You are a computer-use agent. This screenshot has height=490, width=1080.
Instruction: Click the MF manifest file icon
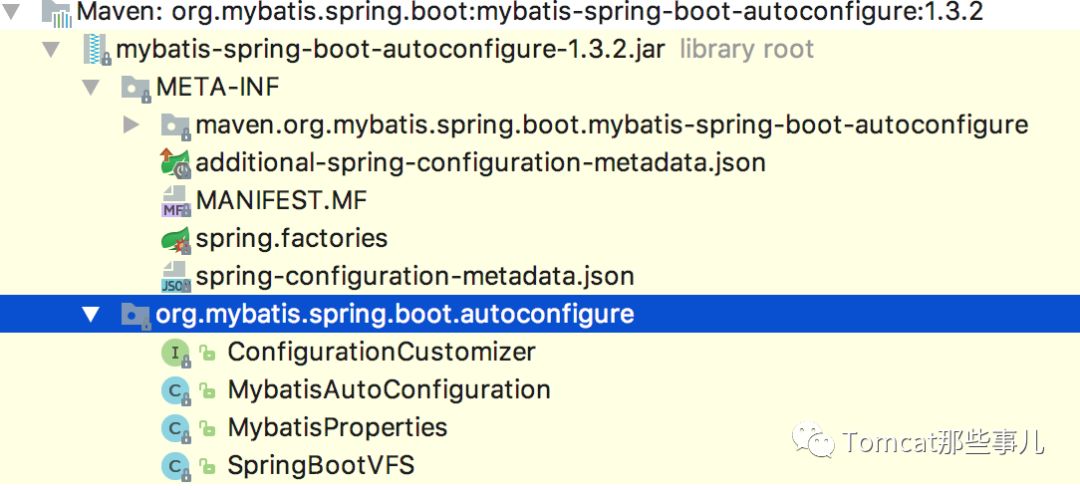click(176, 201)
